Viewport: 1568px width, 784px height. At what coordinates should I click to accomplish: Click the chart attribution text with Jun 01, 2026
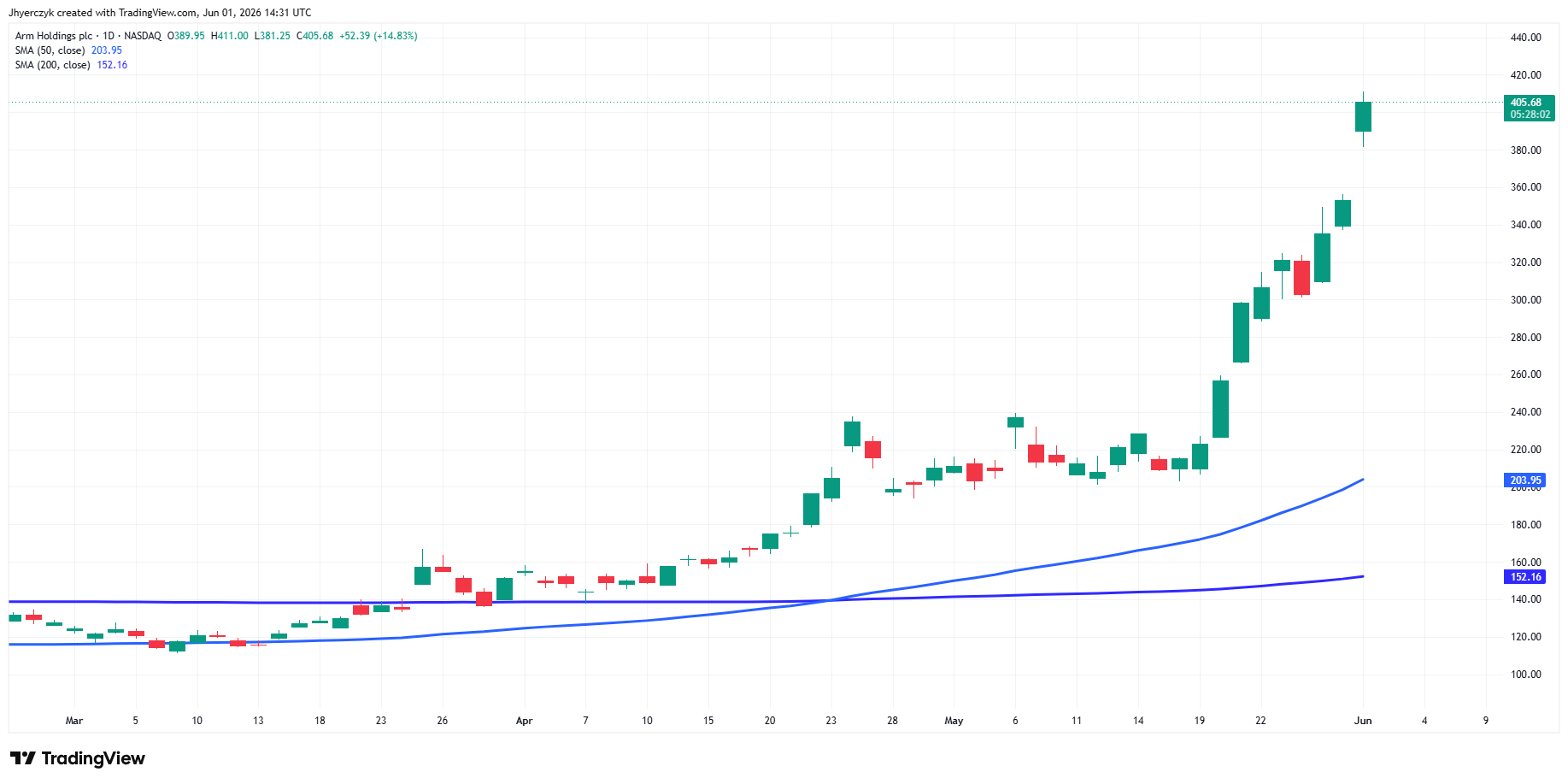pyautogui.click(x=160, y=13)
